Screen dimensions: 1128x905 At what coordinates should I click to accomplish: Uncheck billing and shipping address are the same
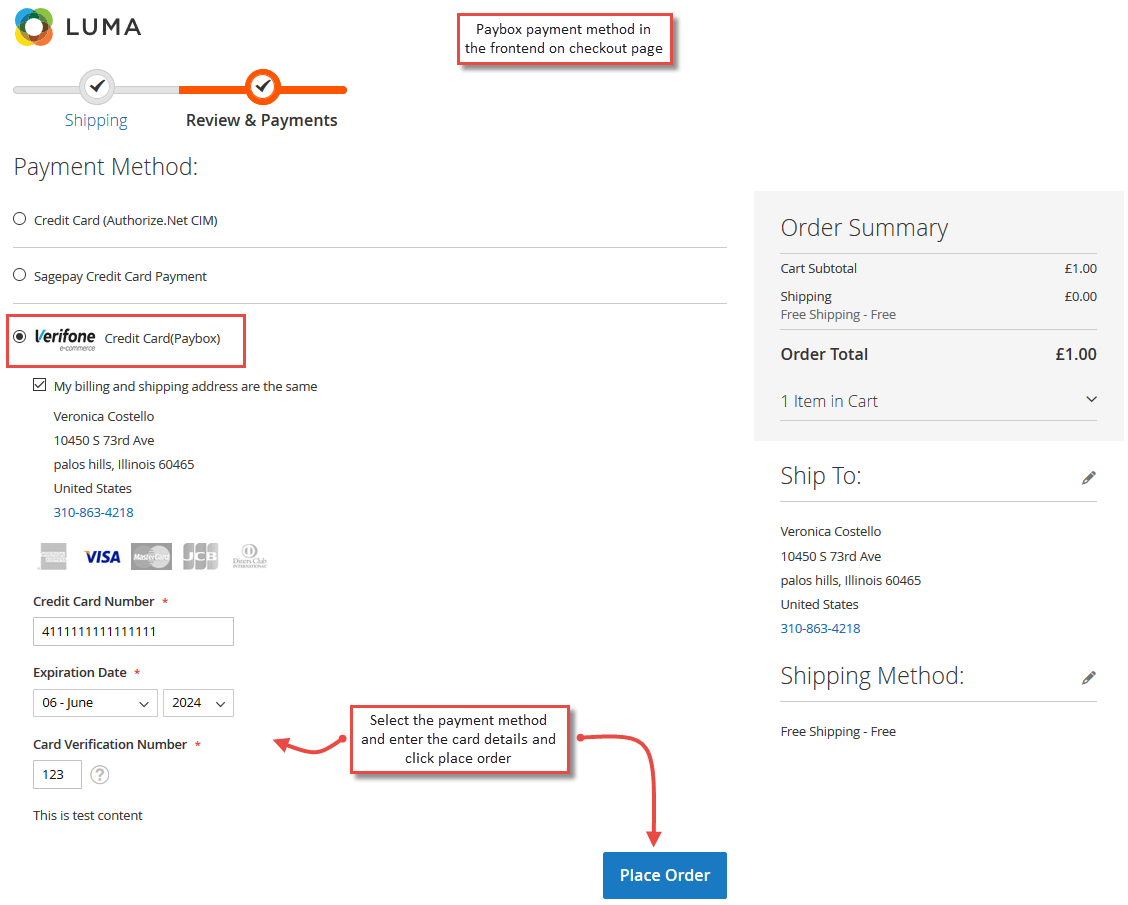(x=39, y=385)
